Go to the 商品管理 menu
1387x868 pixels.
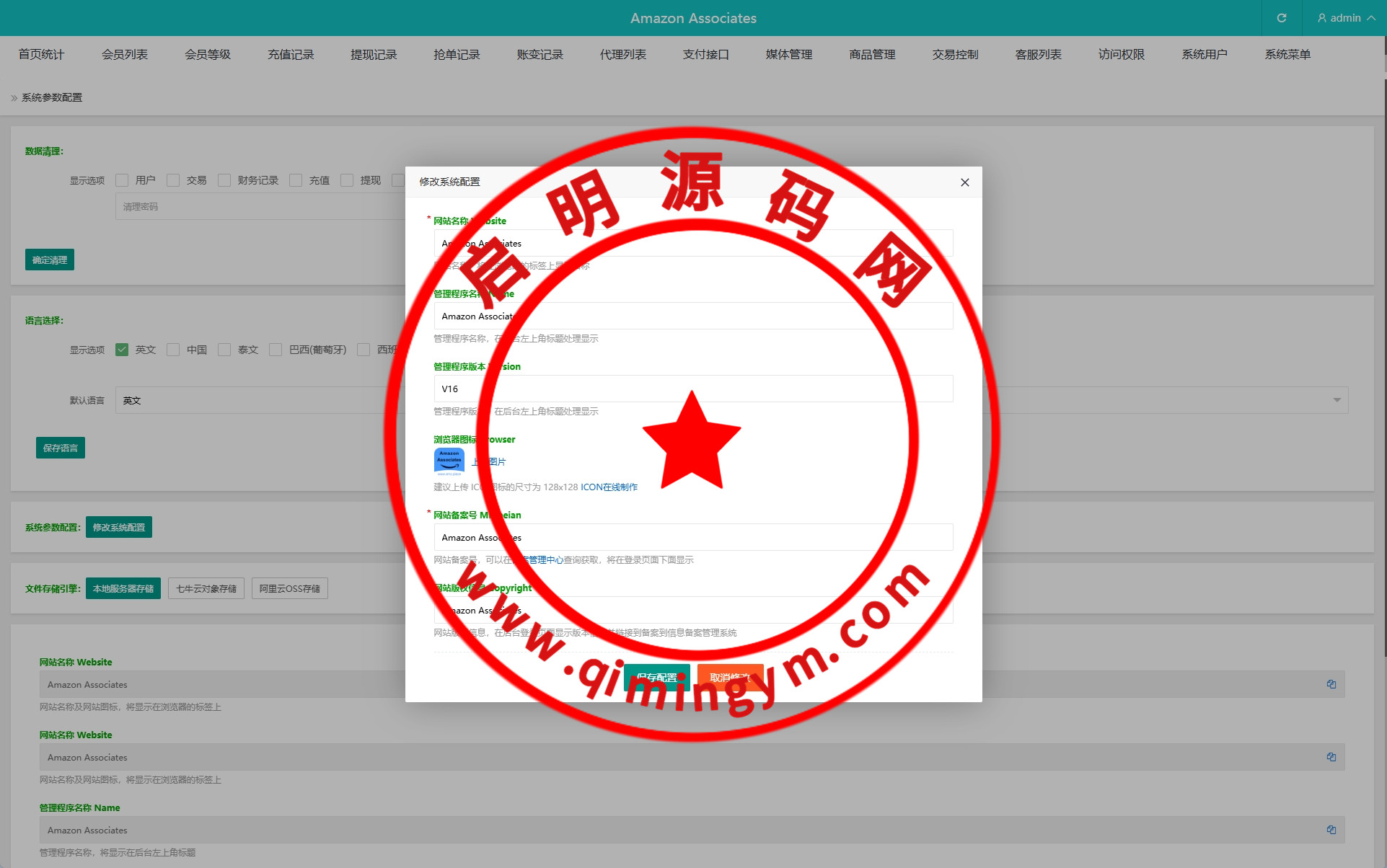click(871, 55)
